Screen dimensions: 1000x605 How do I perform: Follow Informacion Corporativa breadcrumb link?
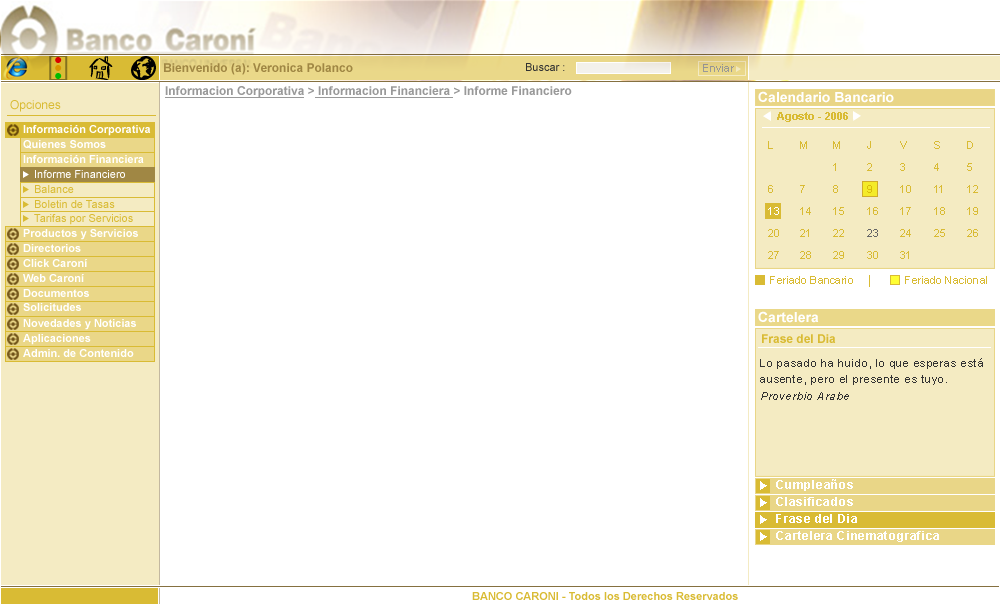(x=234, y=91)
